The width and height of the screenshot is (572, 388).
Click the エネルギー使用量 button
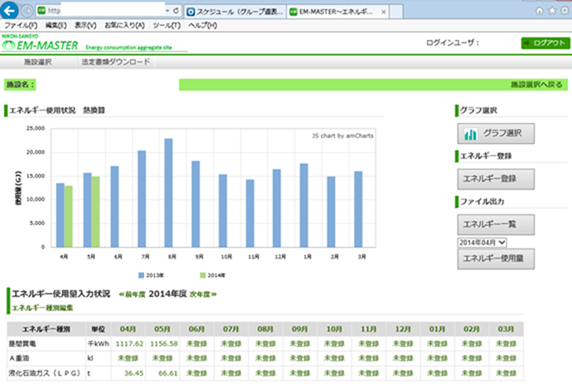(x=496, y=259)
